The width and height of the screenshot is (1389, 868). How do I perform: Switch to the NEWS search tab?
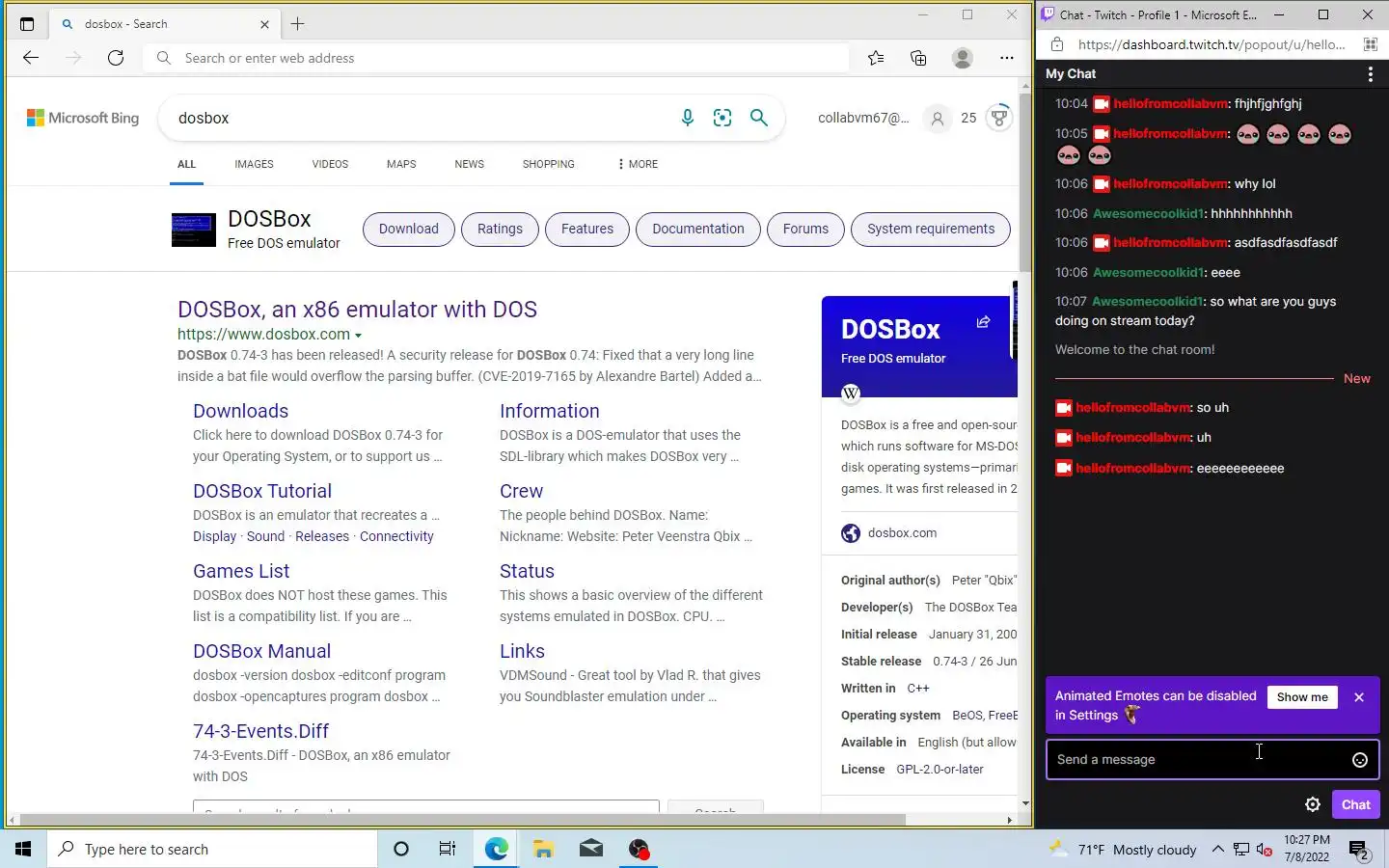click(469, 164)
